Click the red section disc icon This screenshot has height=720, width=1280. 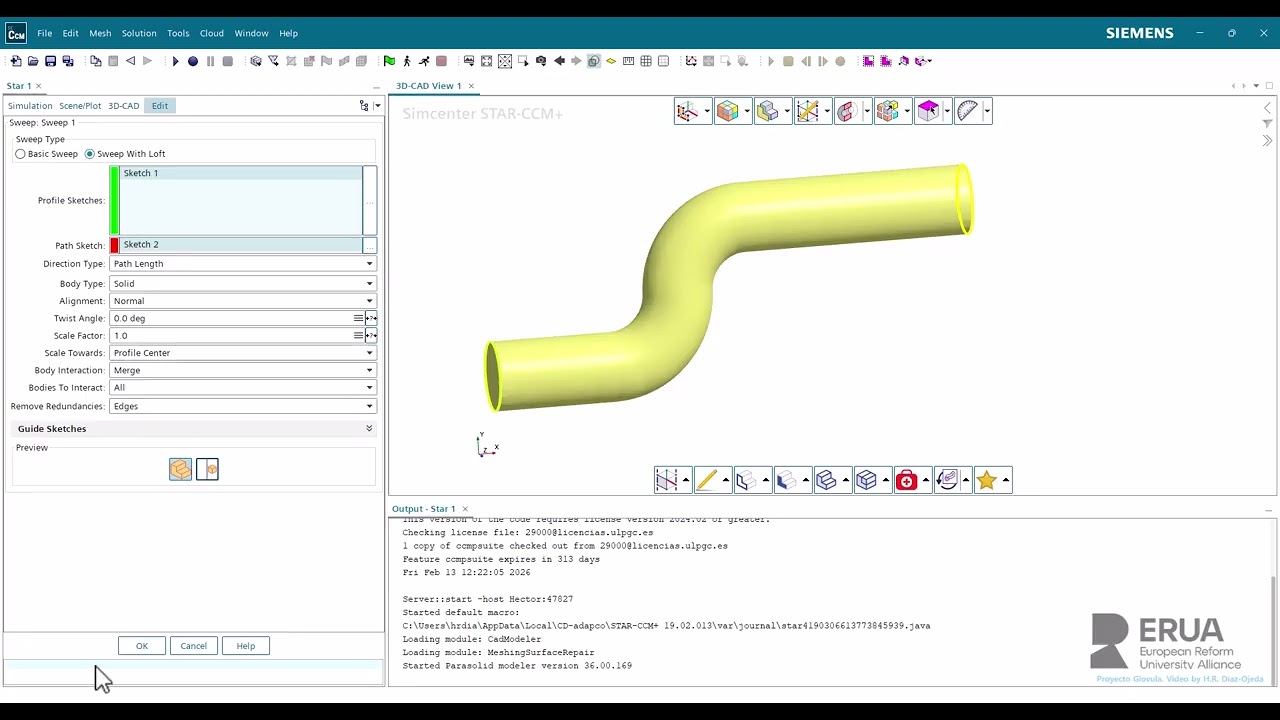coord(847,111)
